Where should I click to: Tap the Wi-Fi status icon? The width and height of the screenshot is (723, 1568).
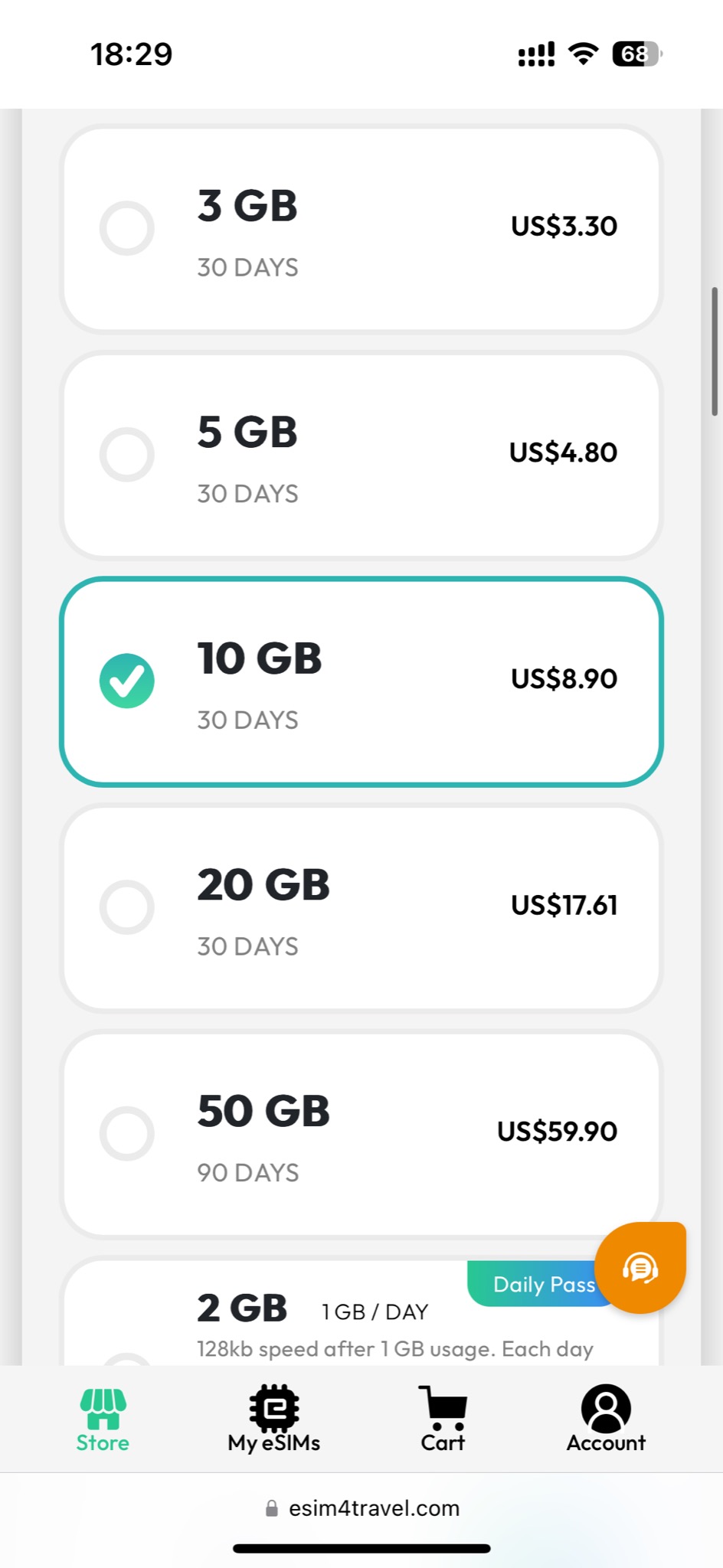point(583,54)
